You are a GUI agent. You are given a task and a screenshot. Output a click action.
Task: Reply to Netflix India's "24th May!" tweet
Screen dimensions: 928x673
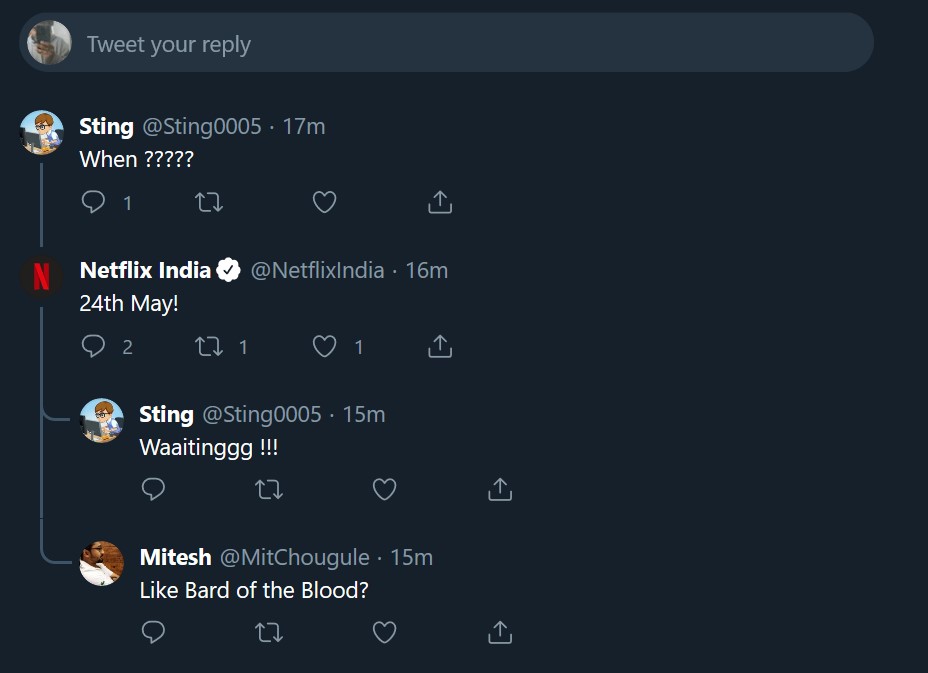coord(93,346)
